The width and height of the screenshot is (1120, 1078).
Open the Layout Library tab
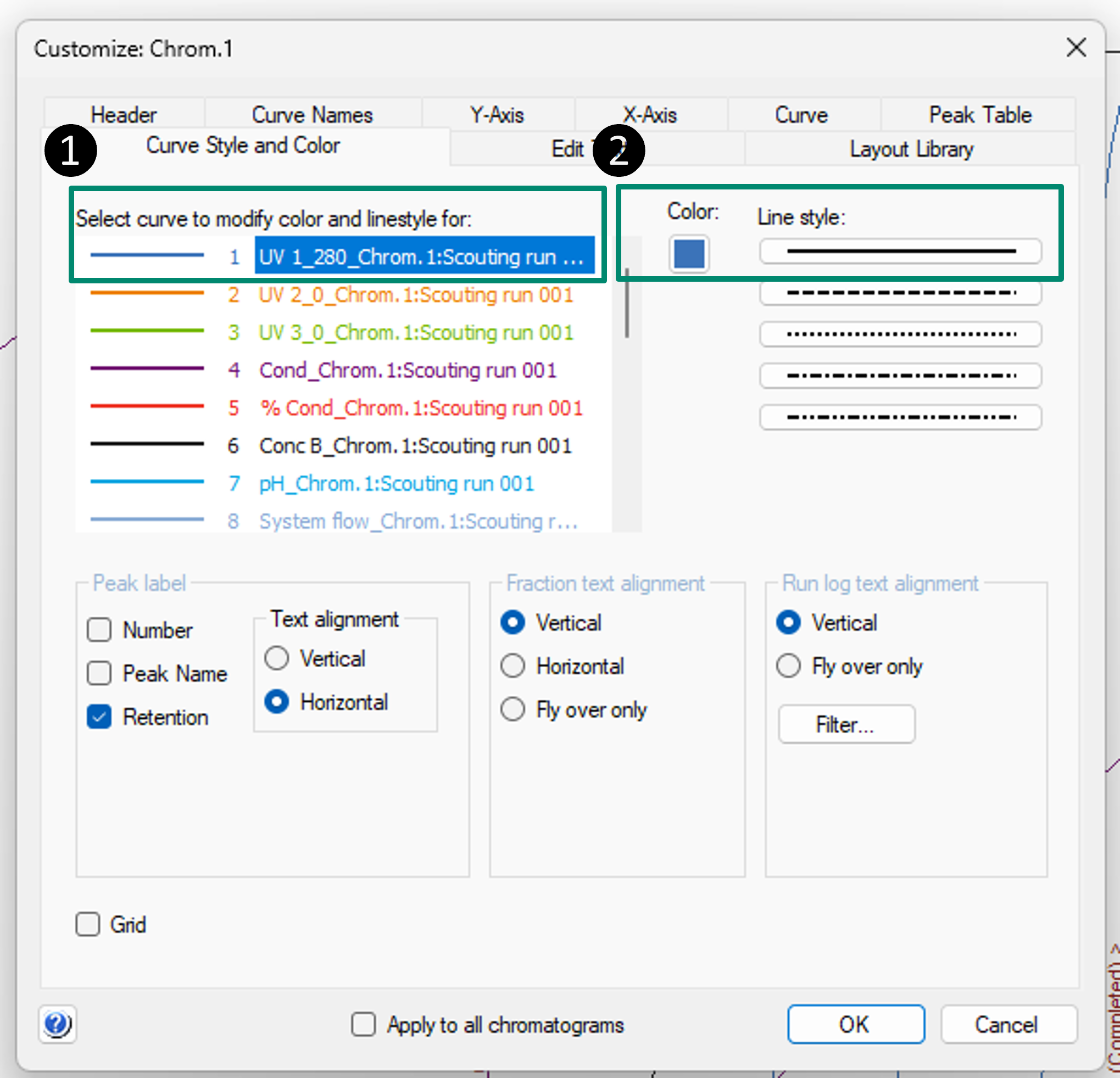(x=911, y=149)
